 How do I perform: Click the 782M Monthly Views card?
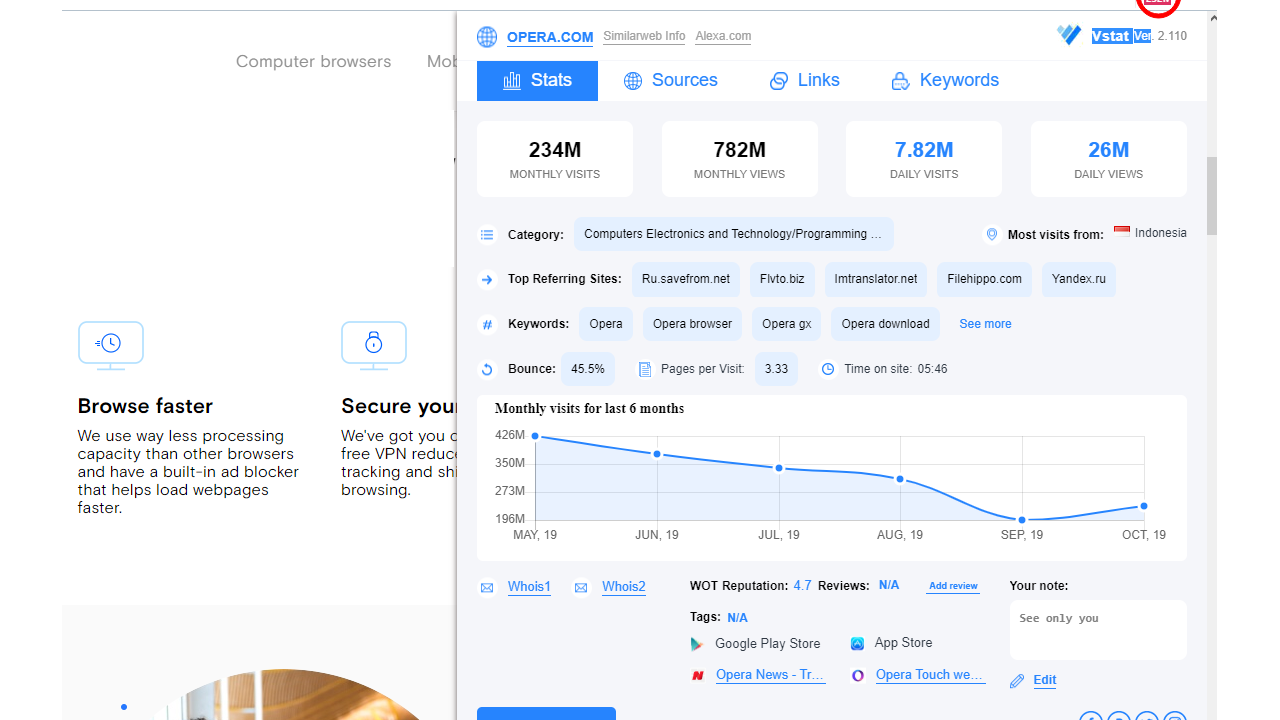point(740,159)
